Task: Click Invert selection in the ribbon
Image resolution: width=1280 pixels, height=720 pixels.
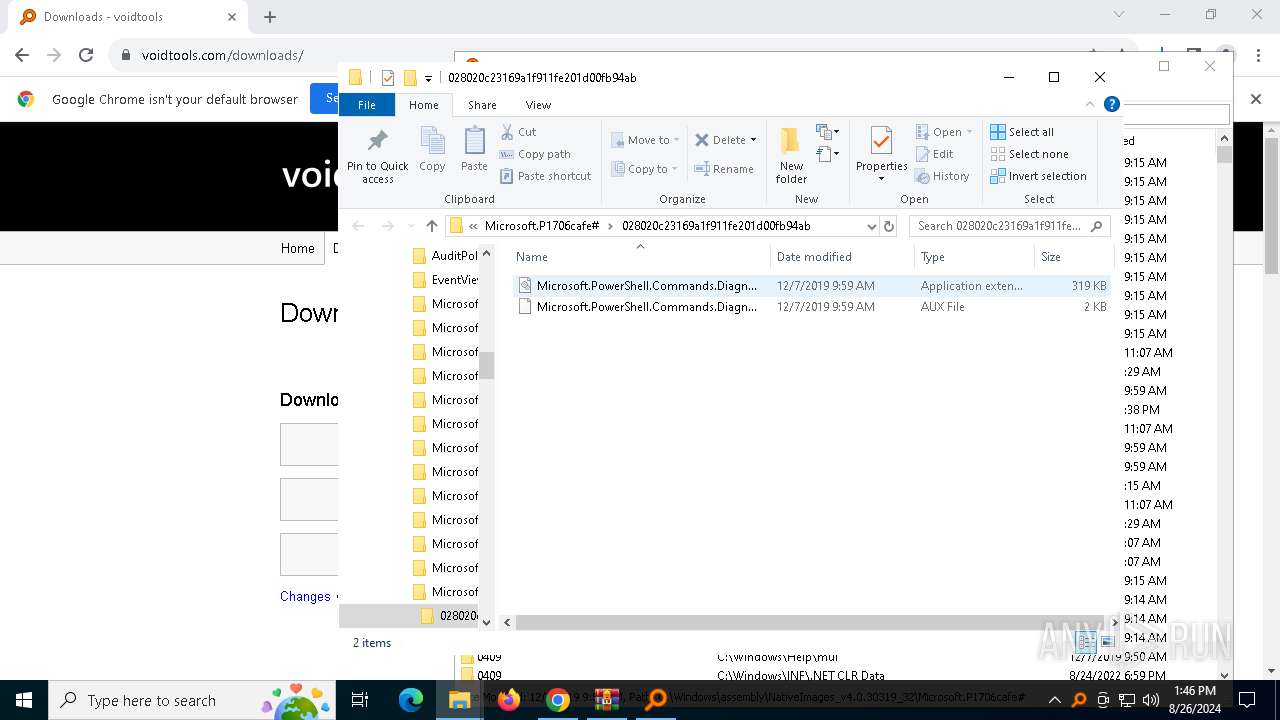Action: [x=1038, y=176]
